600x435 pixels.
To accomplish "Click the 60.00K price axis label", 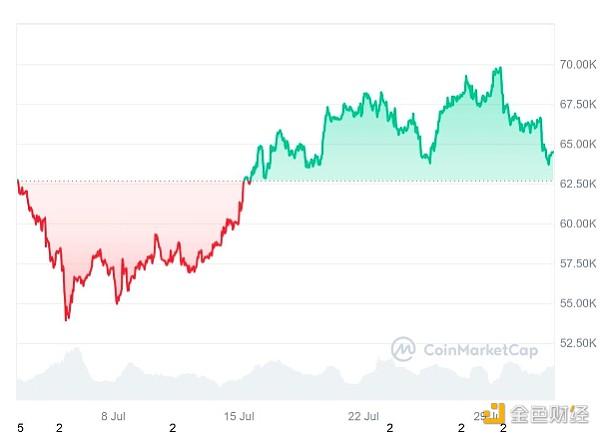I will coord(579,223).
